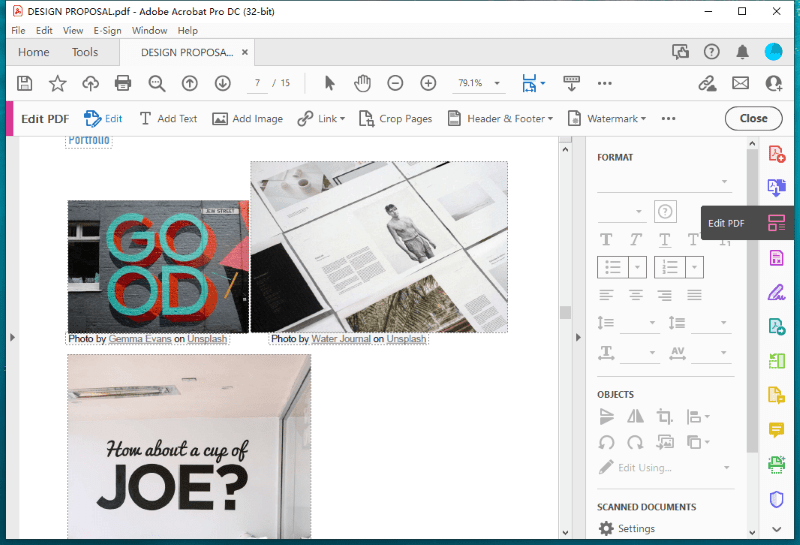Open the account profile avatar

point(773,52)
